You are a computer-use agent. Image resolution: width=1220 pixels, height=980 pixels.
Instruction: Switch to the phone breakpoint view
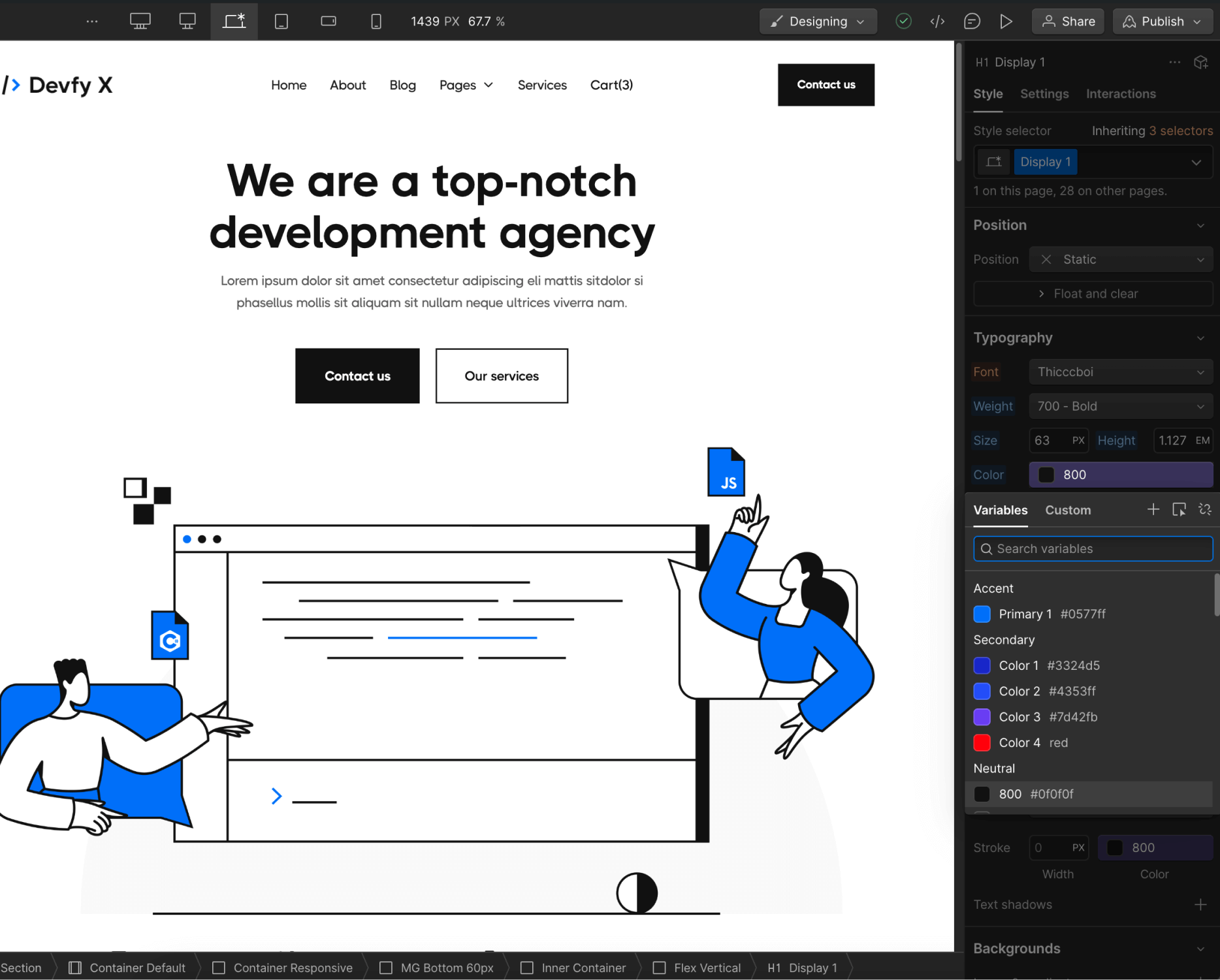[x=376, y=21]
